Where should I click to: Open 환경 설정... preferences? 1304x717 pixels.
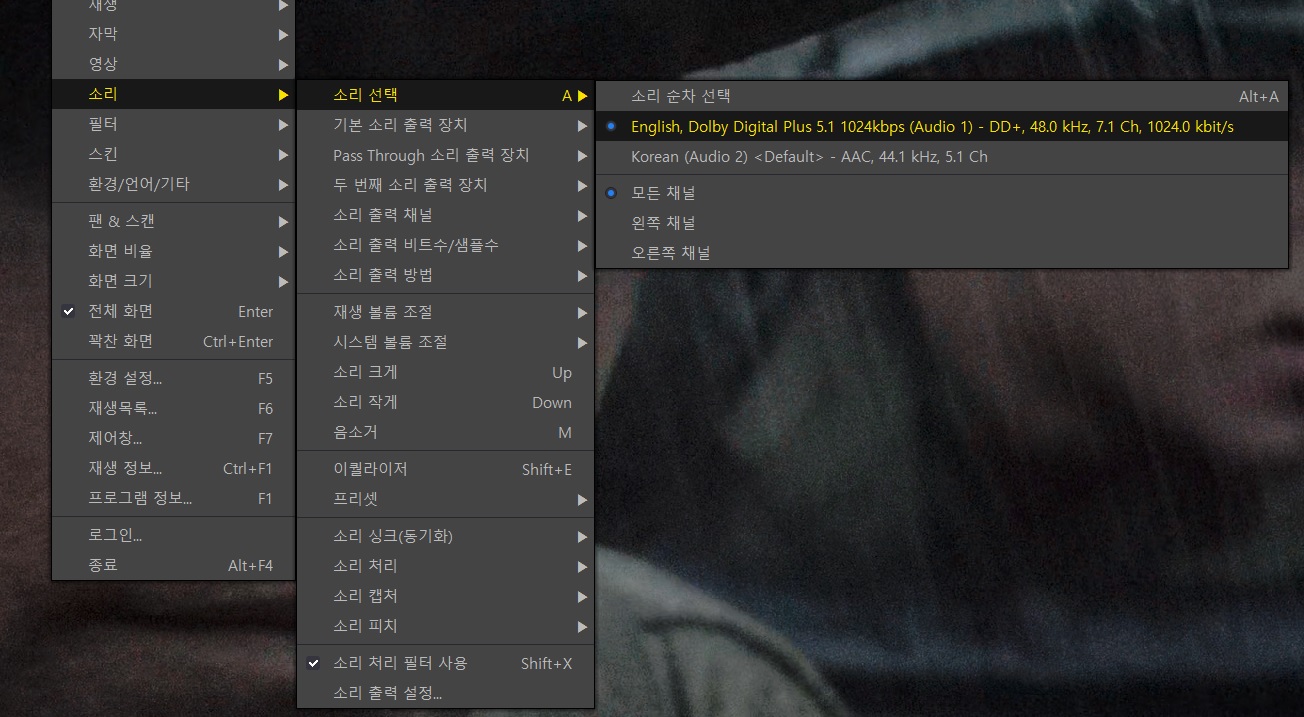click(124, 378)
